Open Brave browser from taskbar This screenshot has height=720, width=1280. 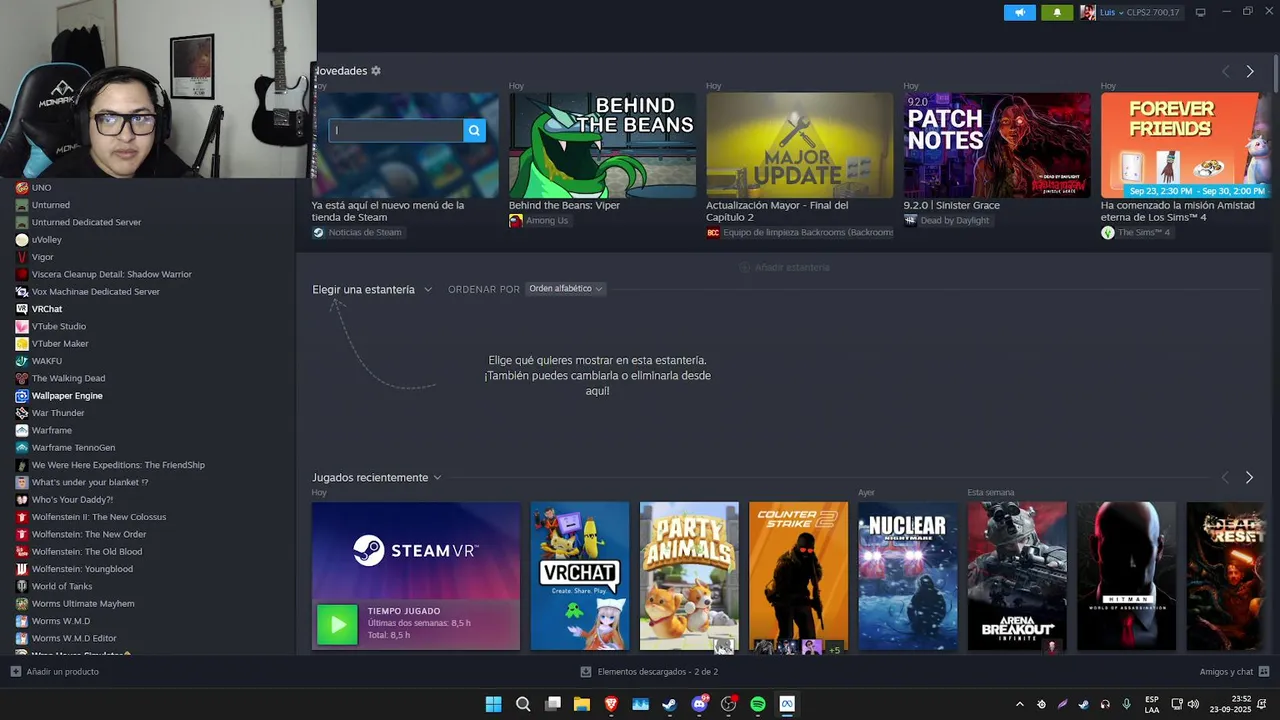(x=611, y=704)
